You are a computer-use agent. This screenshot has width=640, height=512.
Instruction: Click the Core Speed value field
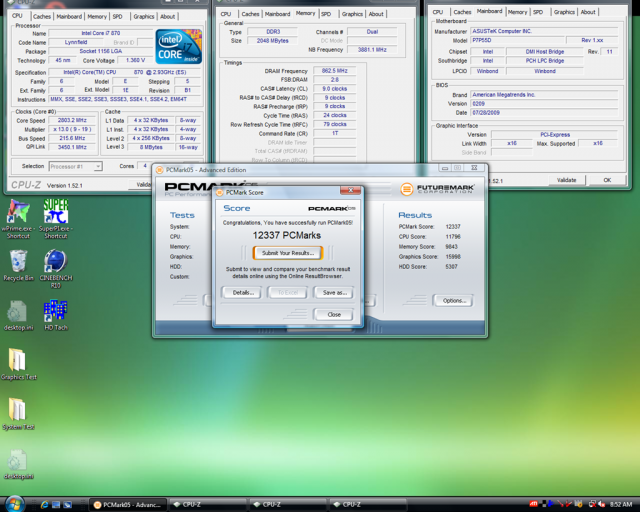pos(72,120)
